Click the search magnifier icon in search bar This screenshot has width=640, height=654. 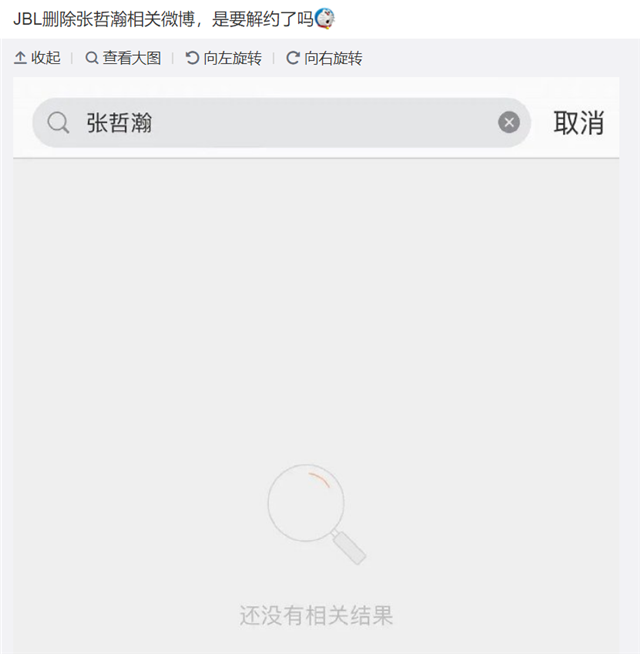pyautogui.click(x=58, y=123)
